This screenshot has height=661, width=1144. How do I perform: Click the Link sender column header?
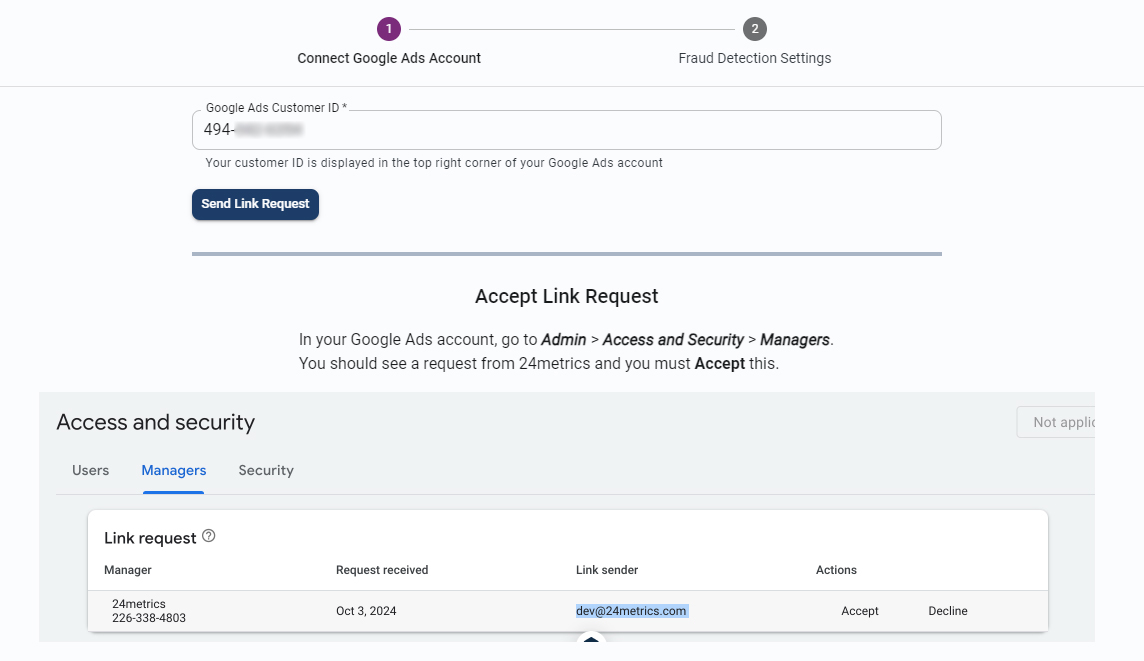click(607, 571)
